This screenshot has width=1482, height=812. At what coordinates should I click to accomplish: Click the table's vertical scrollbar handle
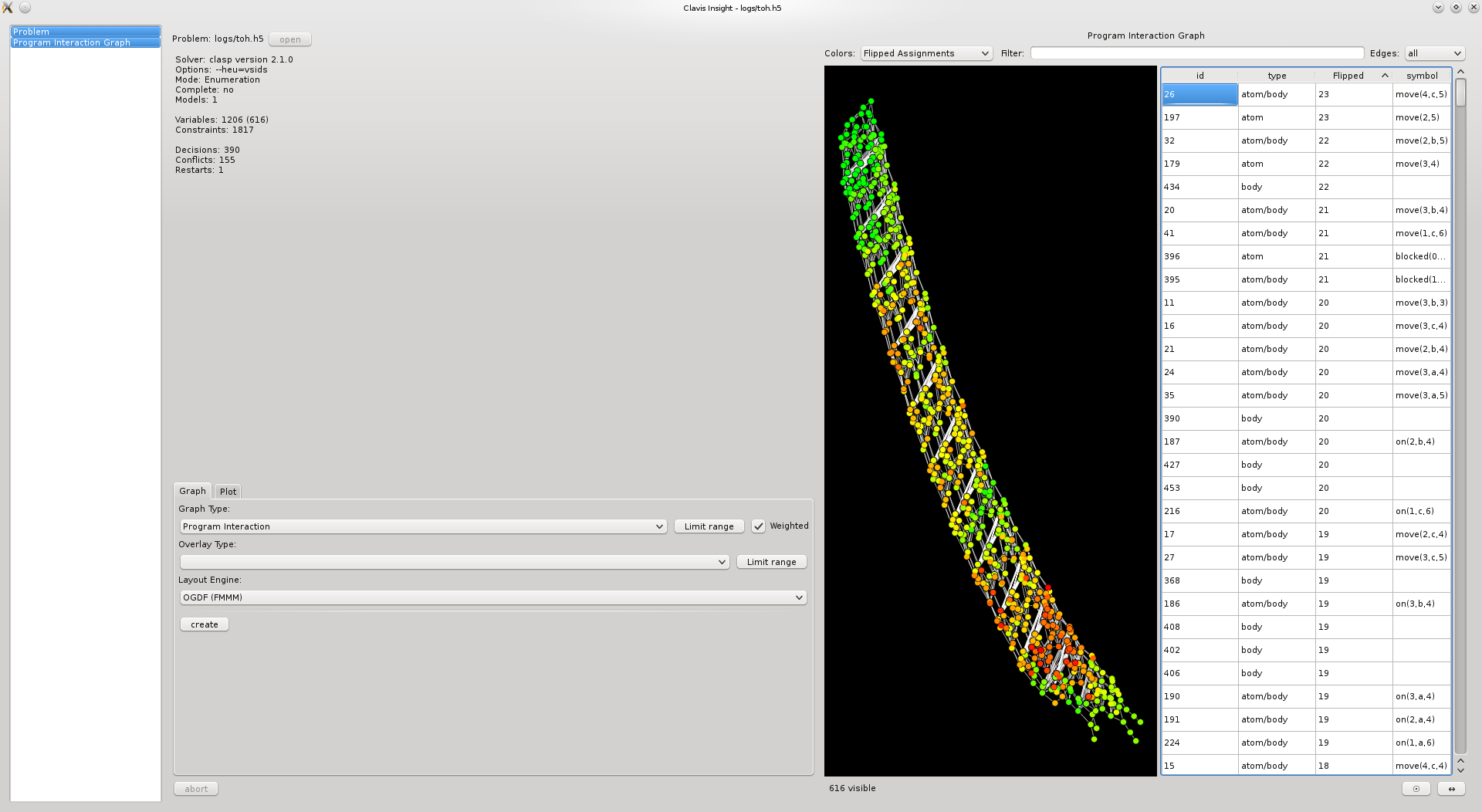[1460, 93]
